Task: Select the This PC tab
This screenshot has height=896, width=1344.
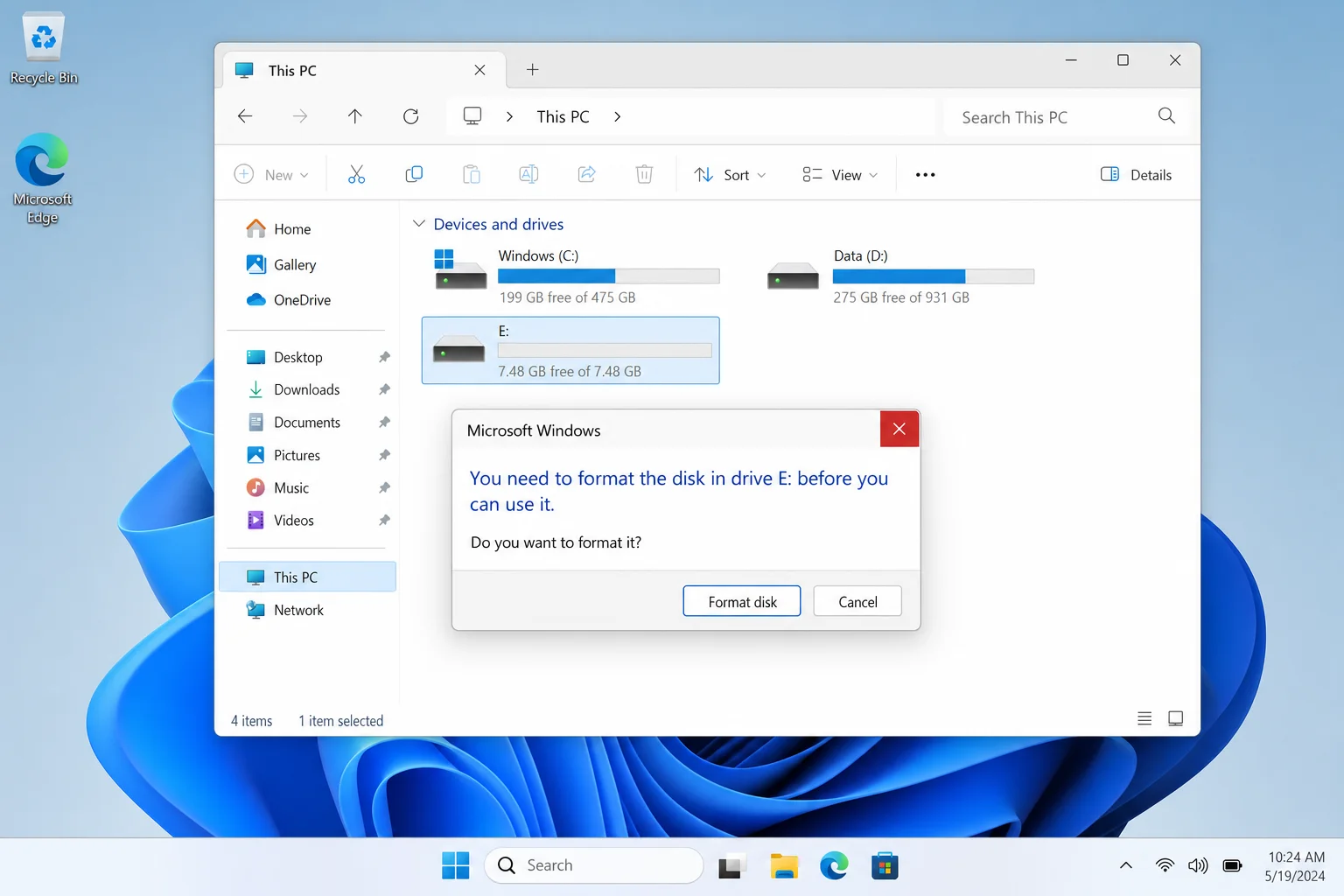Action: click(366, 70)
